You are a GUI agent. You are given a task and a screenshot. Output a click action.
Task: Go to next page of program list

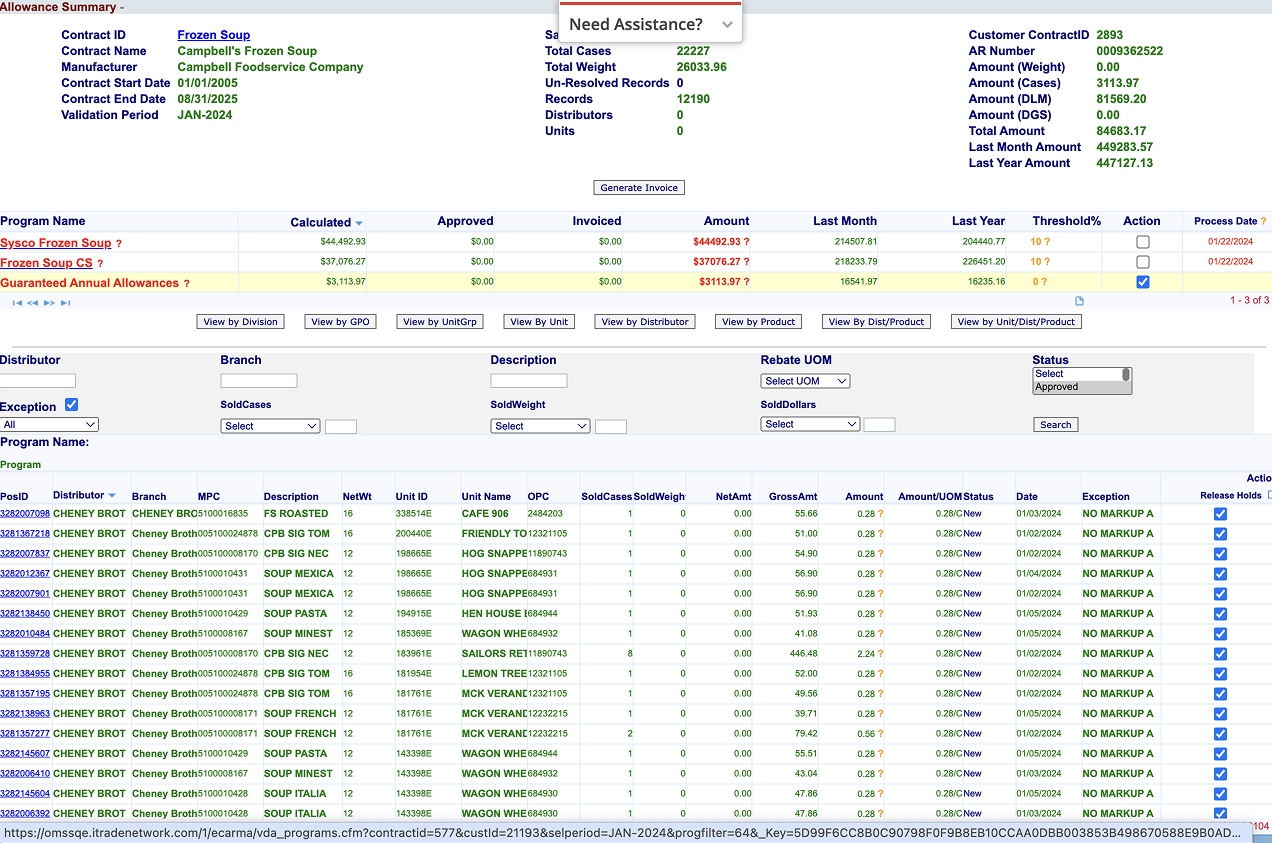49,302
